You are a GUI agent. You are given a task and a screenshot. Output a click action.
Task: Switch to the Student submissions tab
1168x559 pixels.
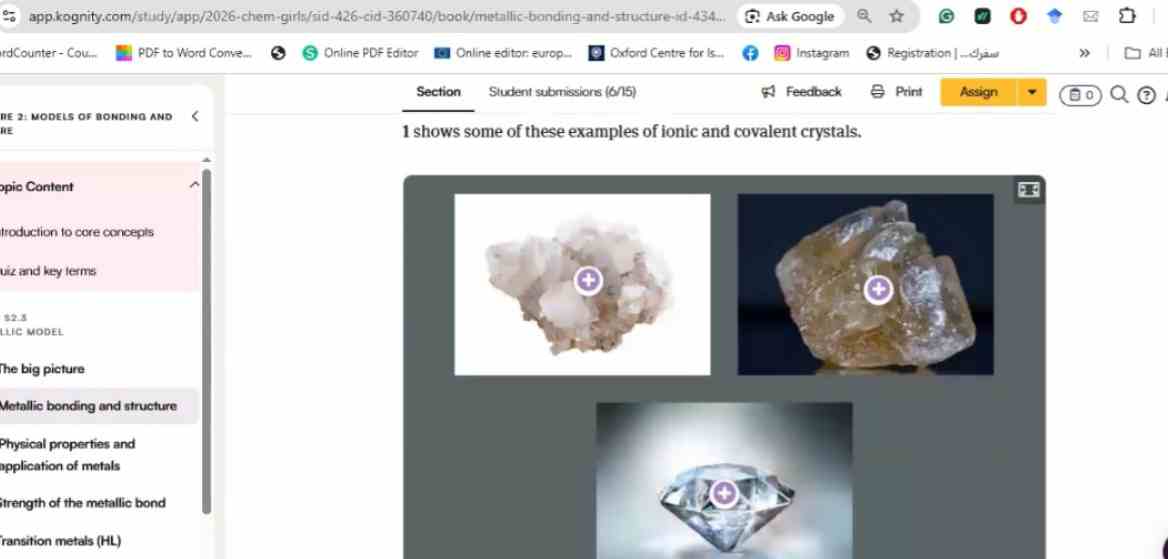pyautogui.click(x=562, y=92)
